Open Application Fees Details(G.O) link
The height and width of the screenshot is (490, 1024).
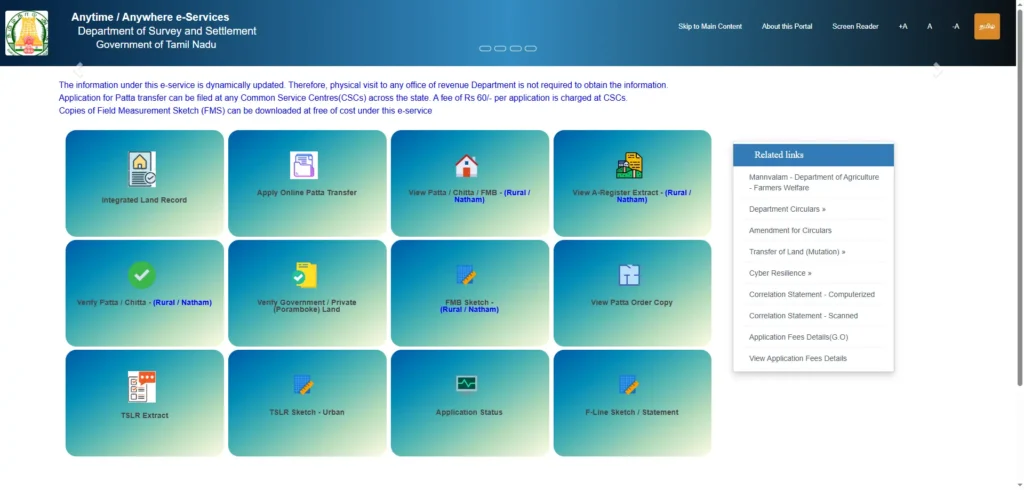point(799,337)
